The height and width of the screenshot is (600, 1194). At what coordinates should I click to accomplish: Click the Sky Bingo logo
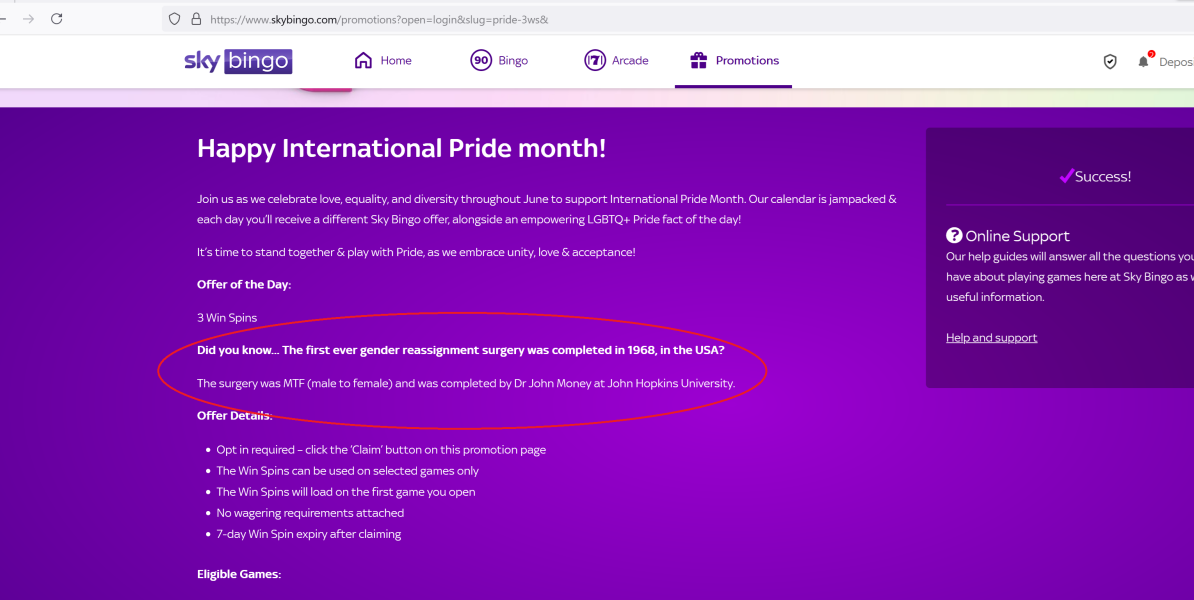click(x=238, y=61)
